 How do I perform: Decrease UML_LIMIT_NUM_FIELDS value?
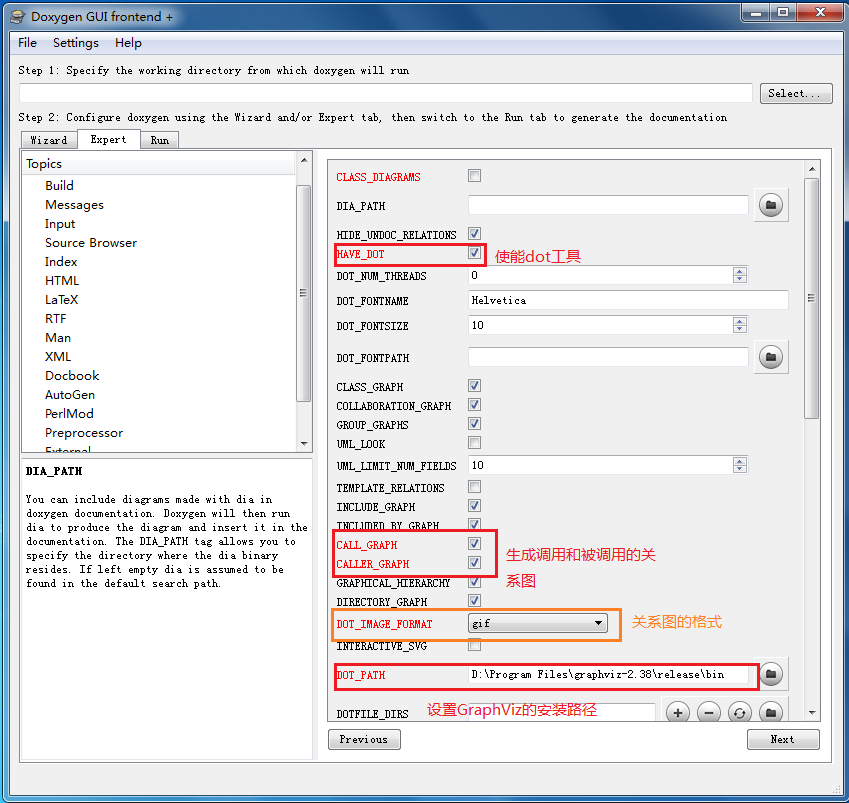click(x=740, y=468)
